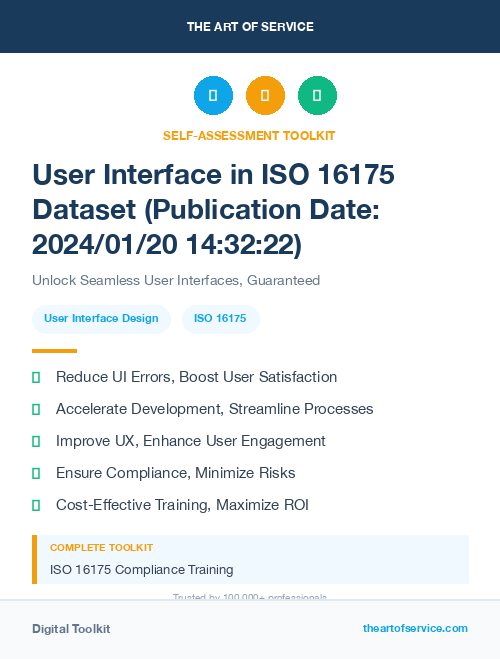
Task: Click Ensure Compliance, Minimize Risks text
Action: coord(176,473)
